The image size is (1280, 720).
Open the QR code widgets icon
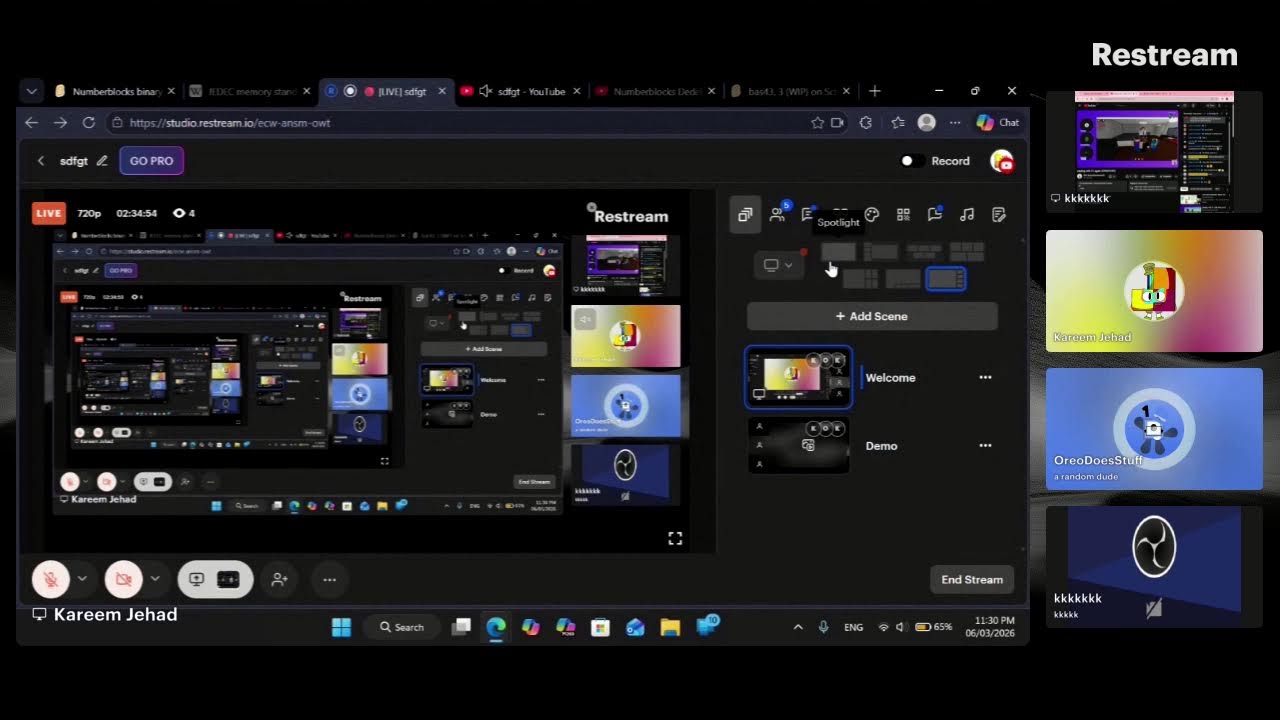[903, 214]
